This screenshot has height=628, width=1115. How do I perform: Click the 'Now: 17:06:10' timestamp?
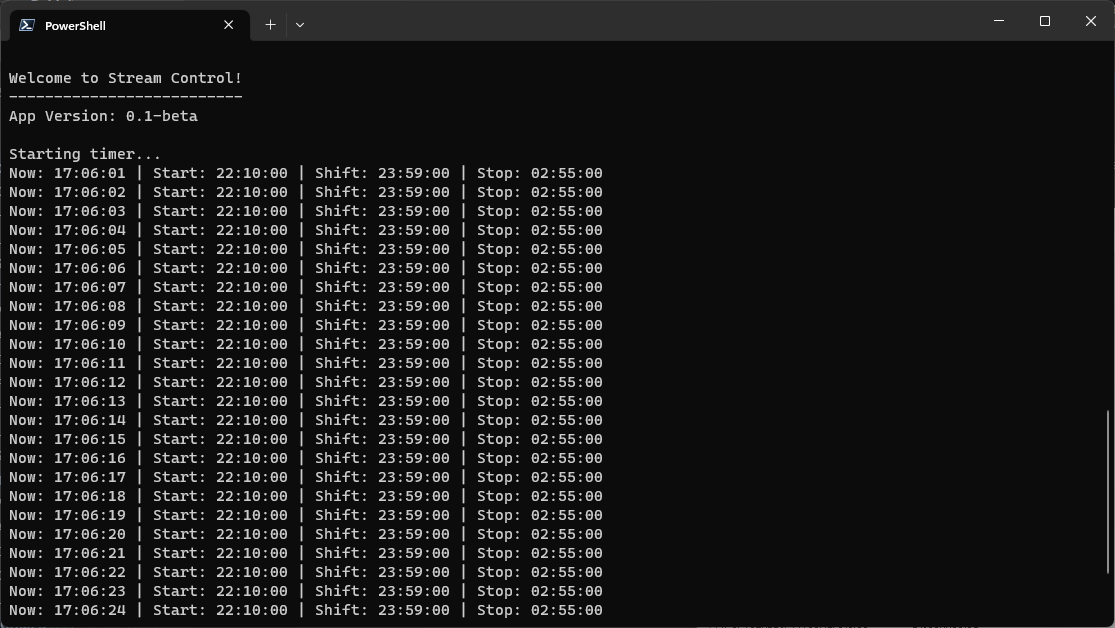click(x=67, y=344)
